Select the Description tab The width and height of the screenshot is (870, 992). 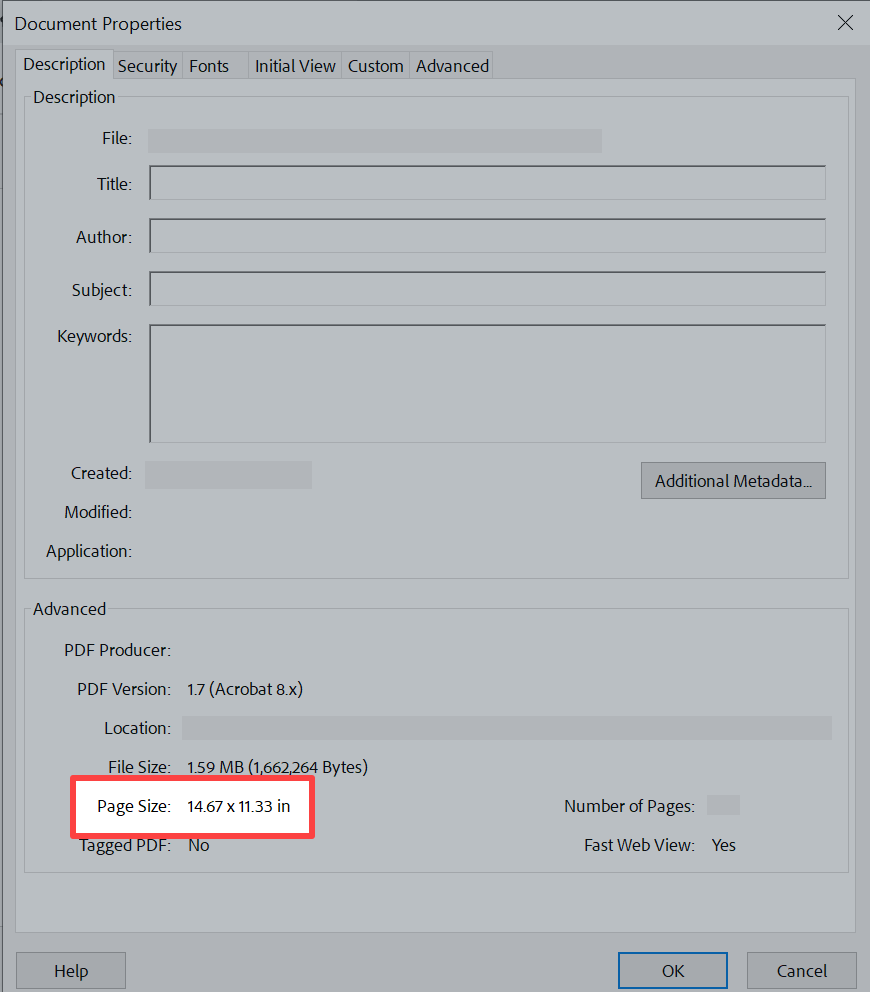64,64
